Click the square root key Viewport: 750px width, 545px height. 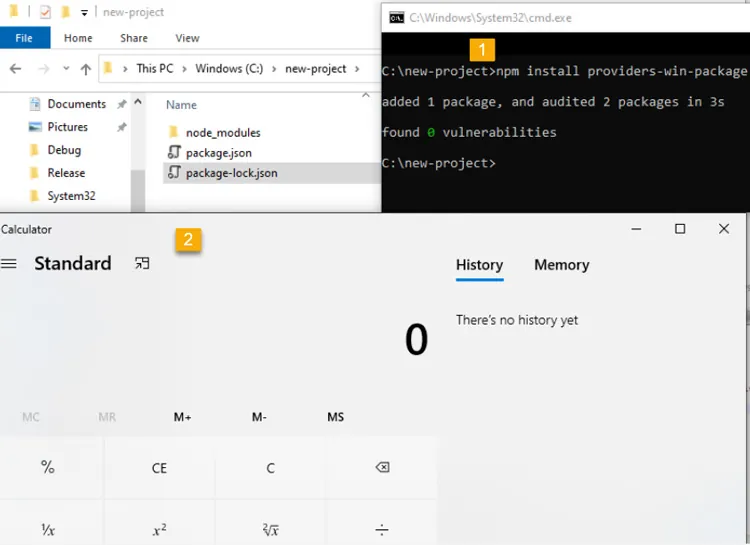pos(270,529)
